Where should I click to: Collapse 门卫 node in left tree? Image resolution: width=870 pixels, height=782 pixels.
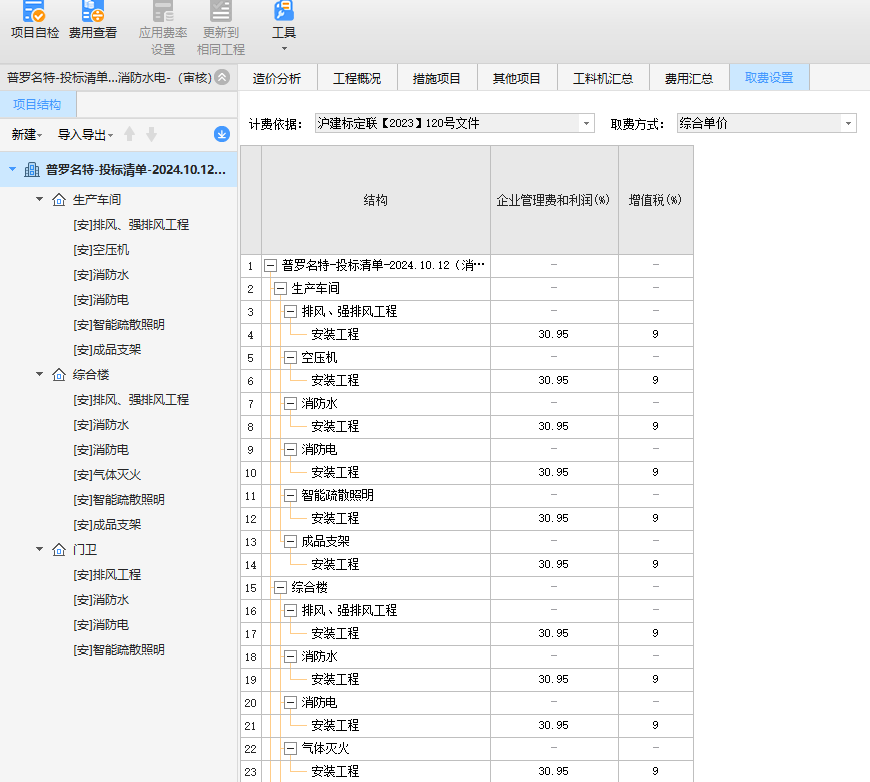39,549
